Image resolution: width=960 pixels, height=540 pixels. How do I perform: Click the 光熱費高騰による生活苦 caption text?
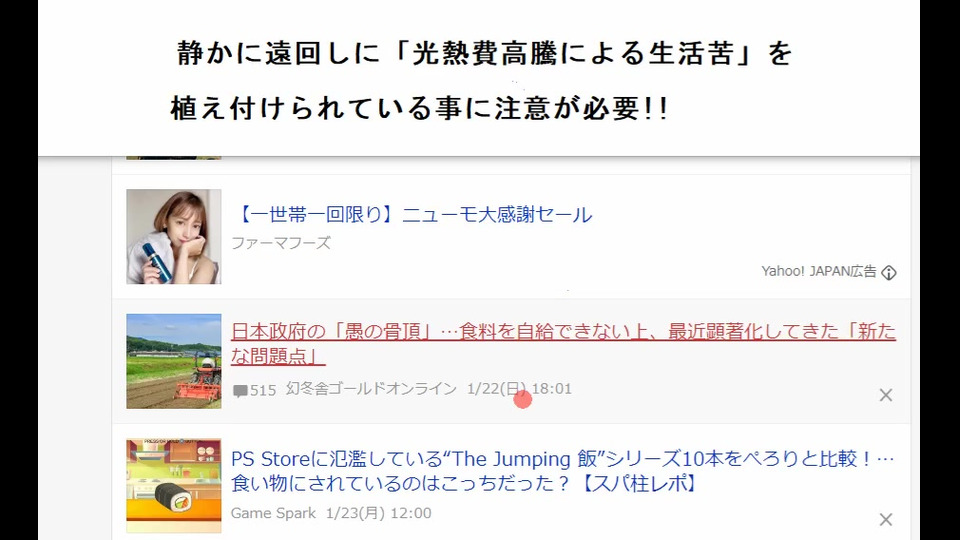tap(573, 53)
